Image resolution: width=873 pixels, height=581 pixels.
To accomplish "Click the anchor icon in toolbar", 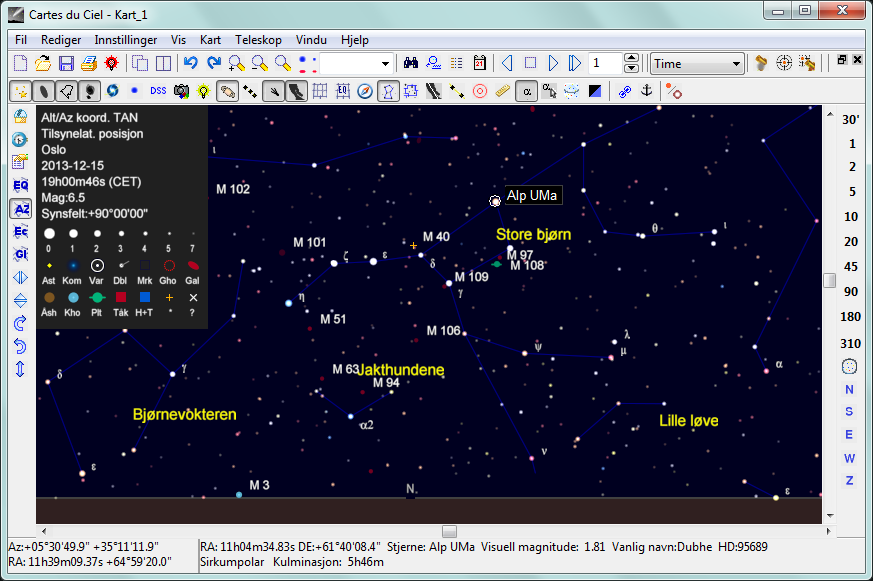I will click(646, 92).
